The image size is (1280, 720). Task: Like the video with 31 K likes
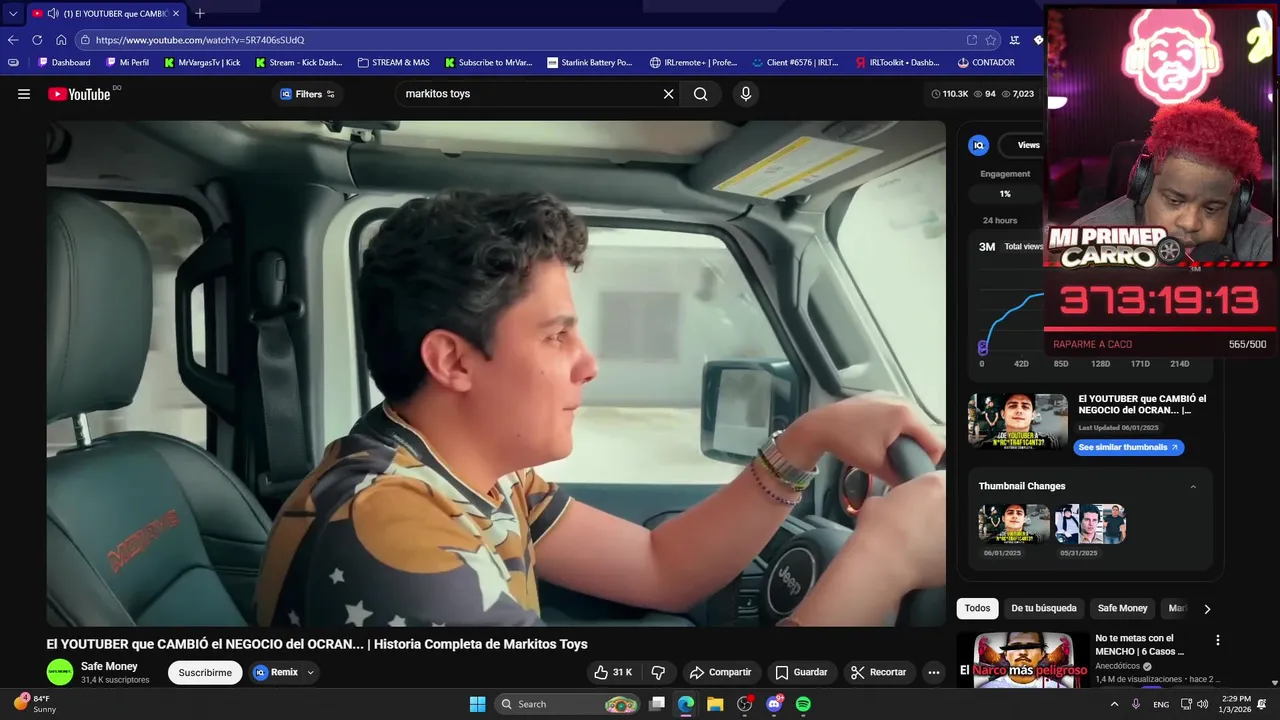[x=613, y=672]
